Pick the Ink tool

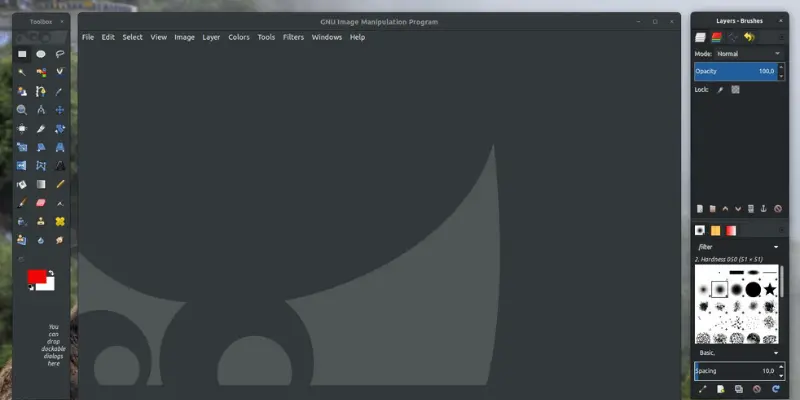(22, 221)
